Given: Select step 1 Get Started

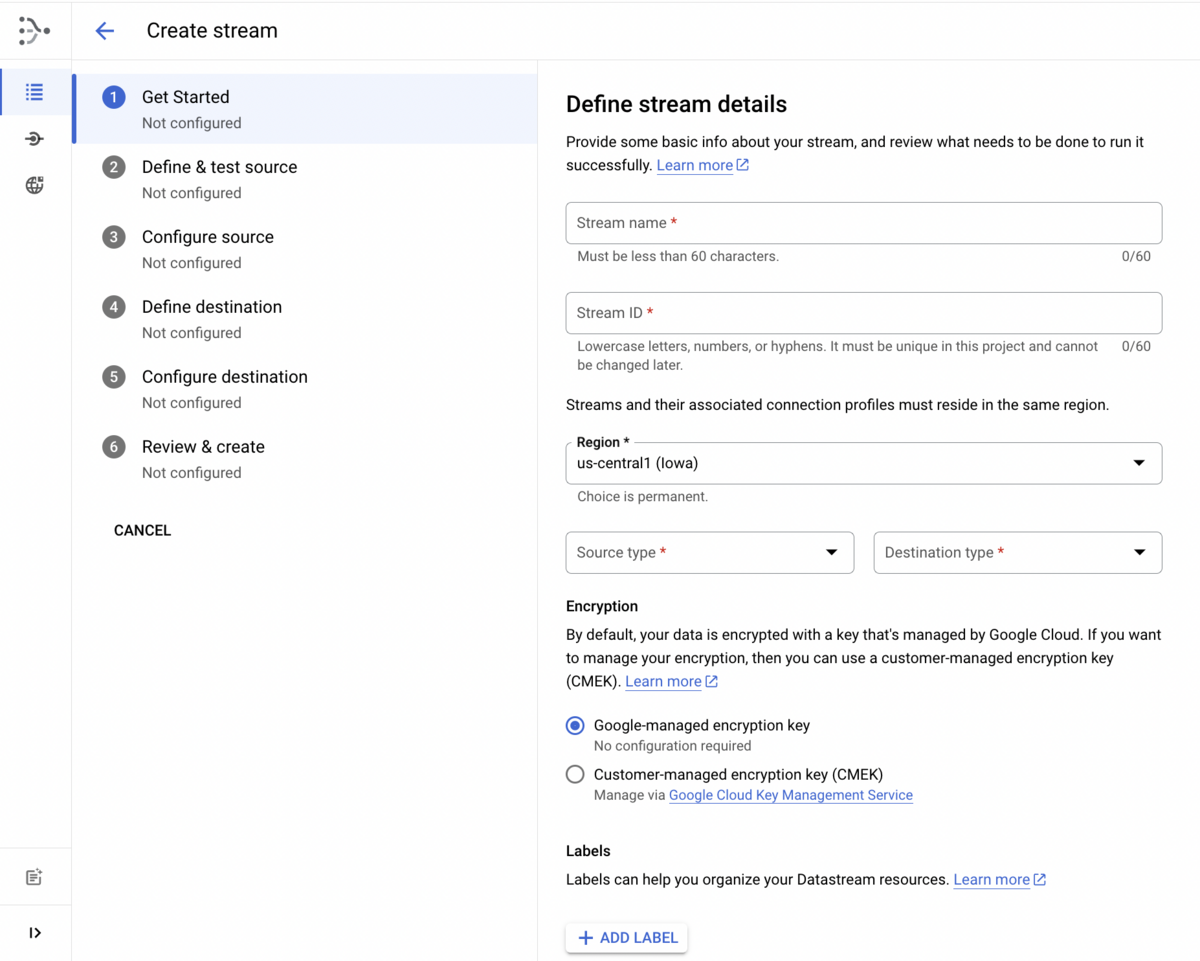Looking at the screenshot, I should (305, 109).
